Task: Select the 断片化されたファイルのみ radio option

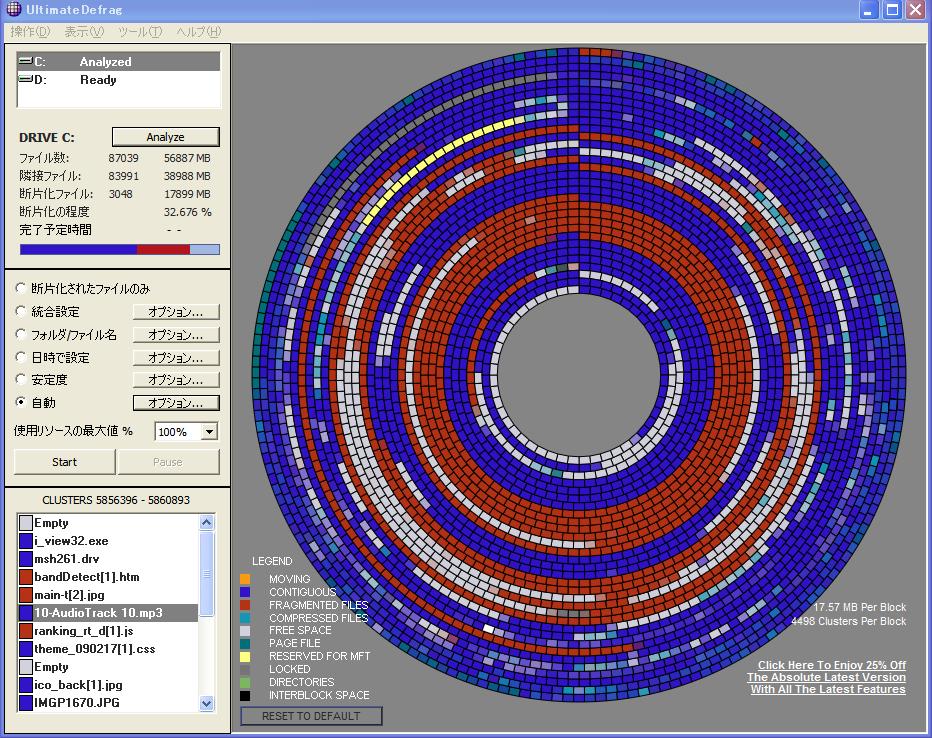Action: [x=21, y=288]
